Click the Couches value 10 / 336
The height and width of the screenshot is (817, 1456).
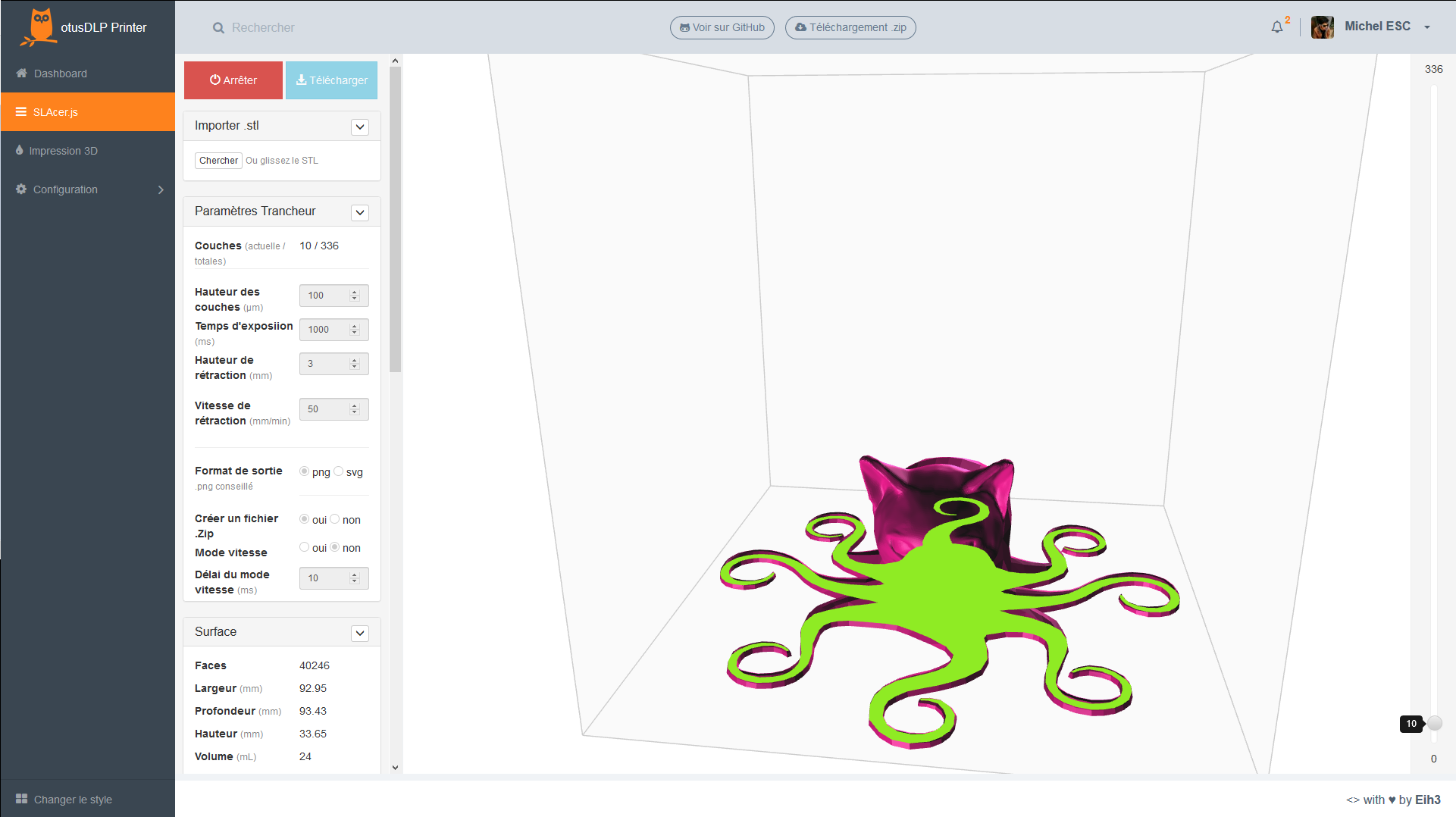click(x=319, y=246)
